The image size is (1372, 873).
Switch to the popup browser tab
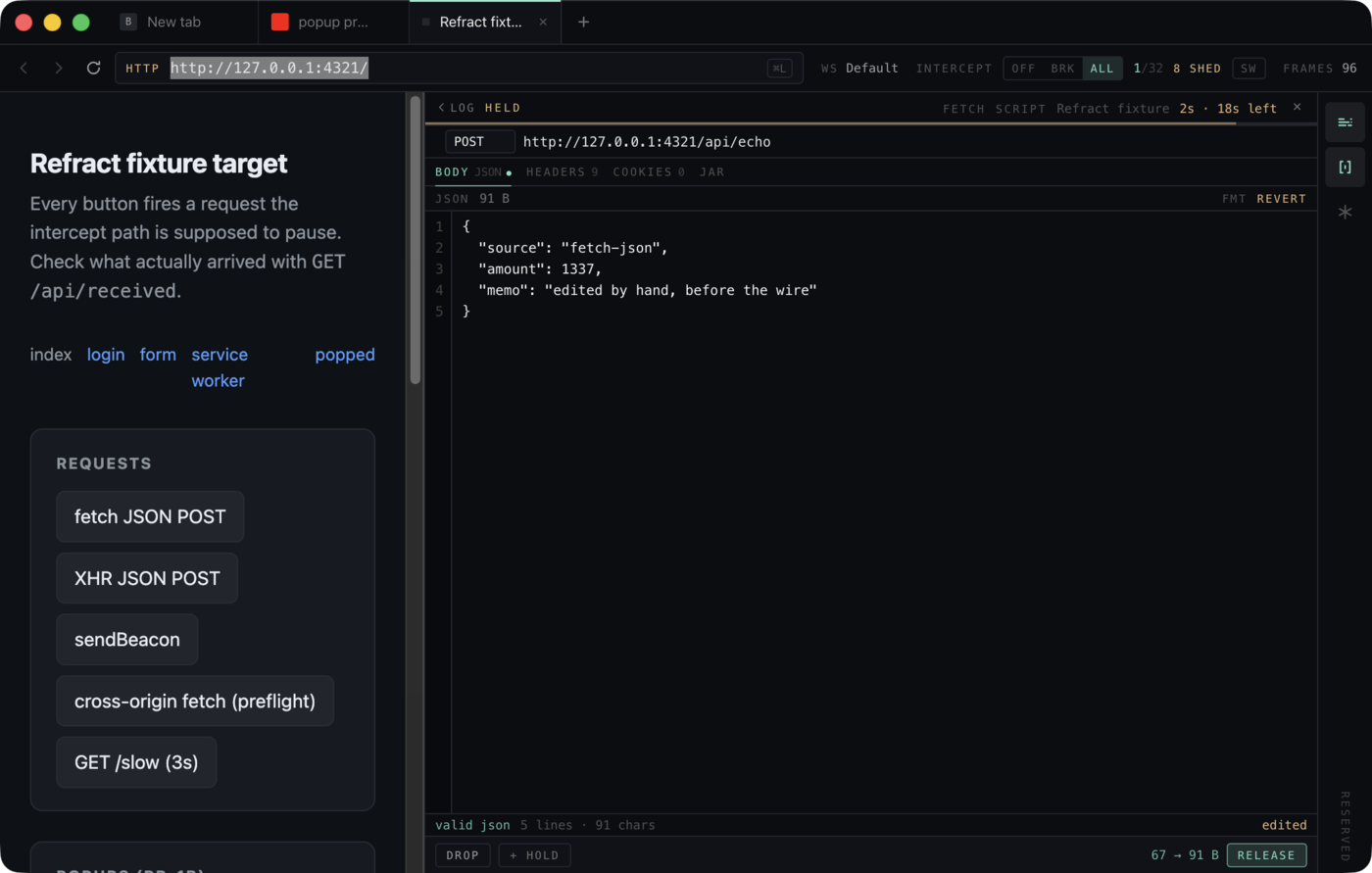[x=333, y=22]
